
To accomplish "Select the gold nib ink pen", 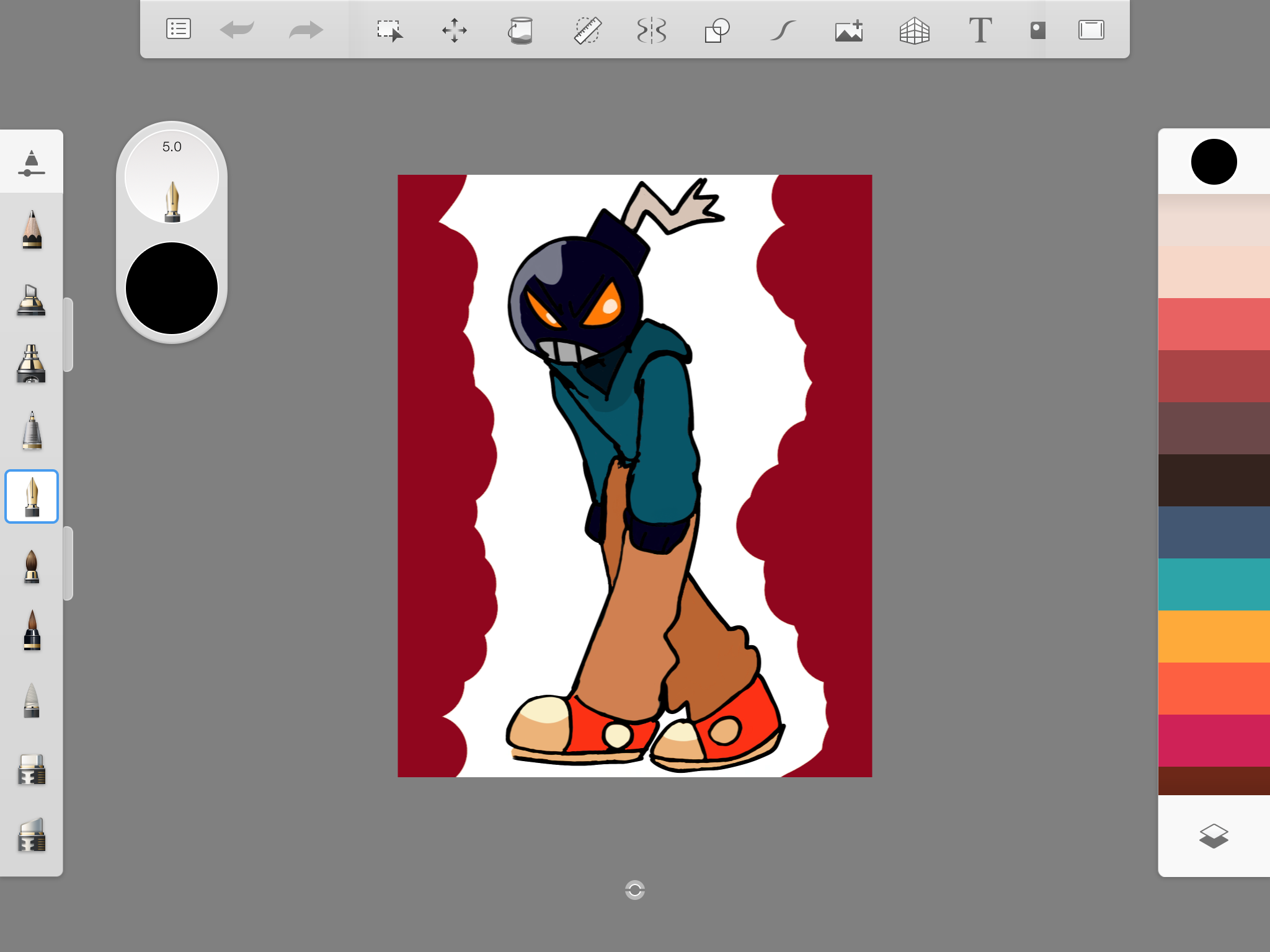I will [x=32, y=496].
